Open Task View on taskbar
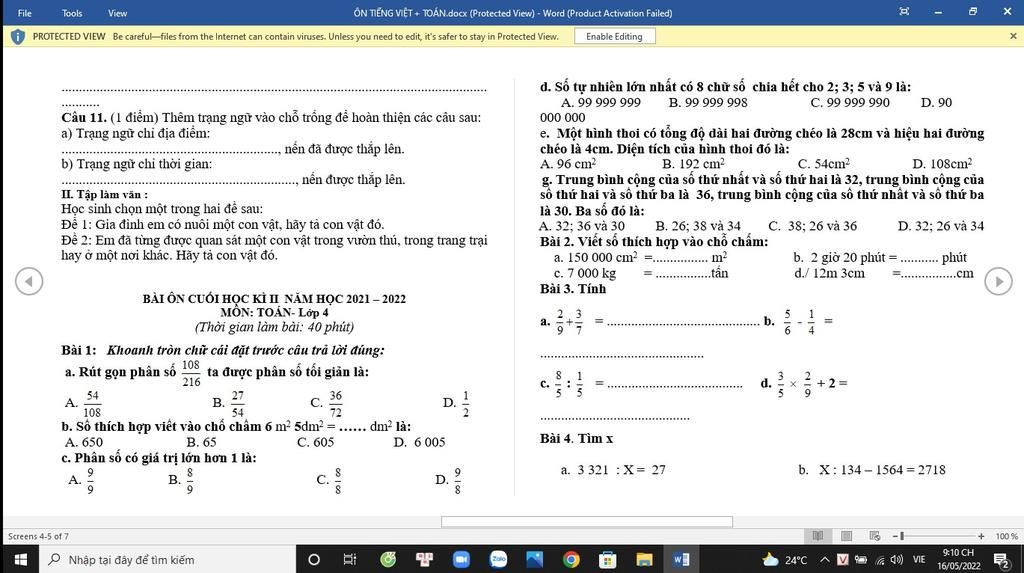This screenshot has height=573, width=1024. point(350,559)
